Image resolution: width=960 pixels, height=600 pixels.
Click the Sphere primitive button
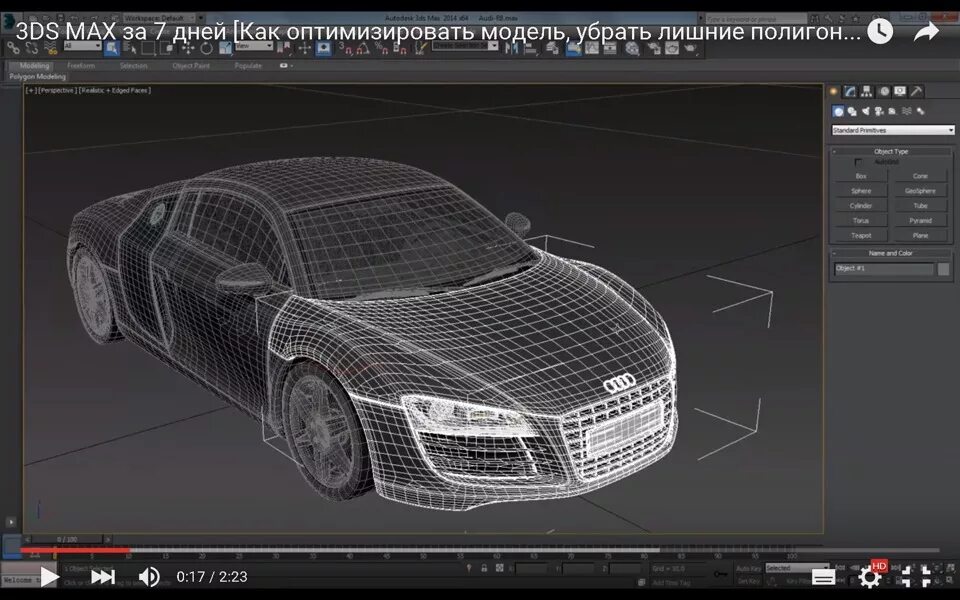pyautogui.click(x=861, y=191)
